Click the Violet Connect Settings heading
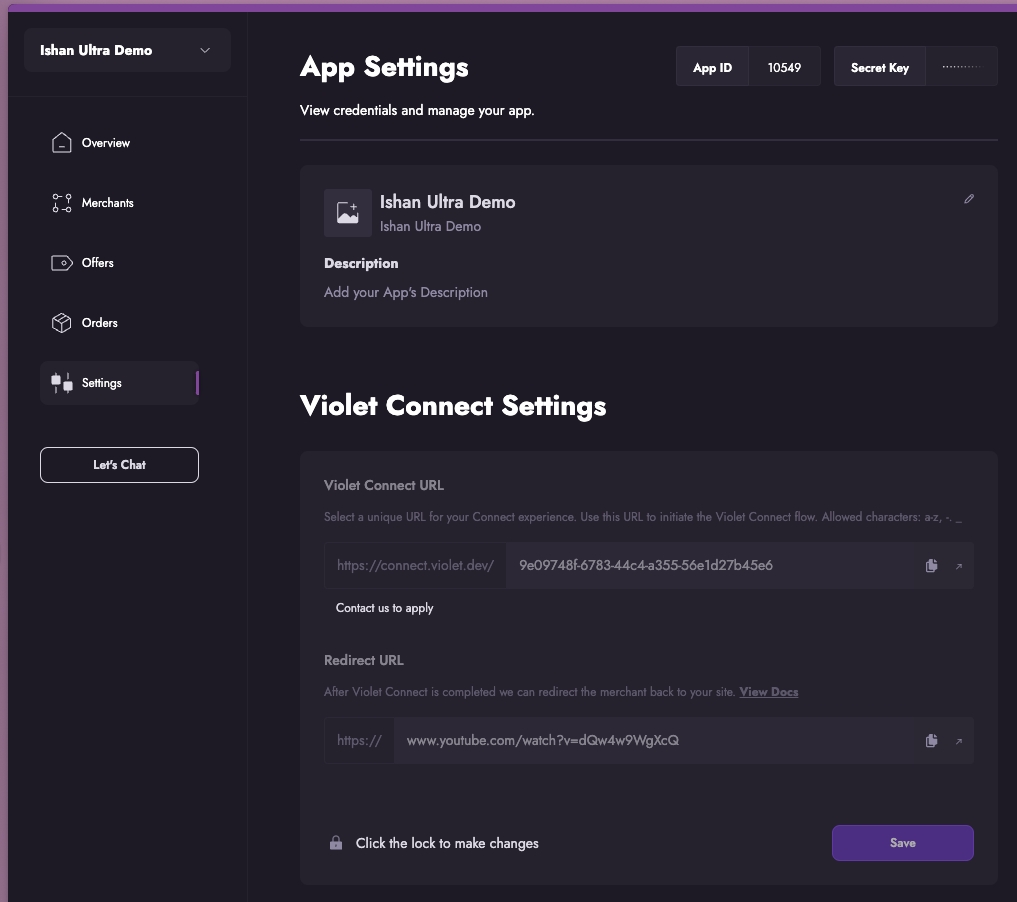Screen dimensions: 1017x902 tap(453, 406)
